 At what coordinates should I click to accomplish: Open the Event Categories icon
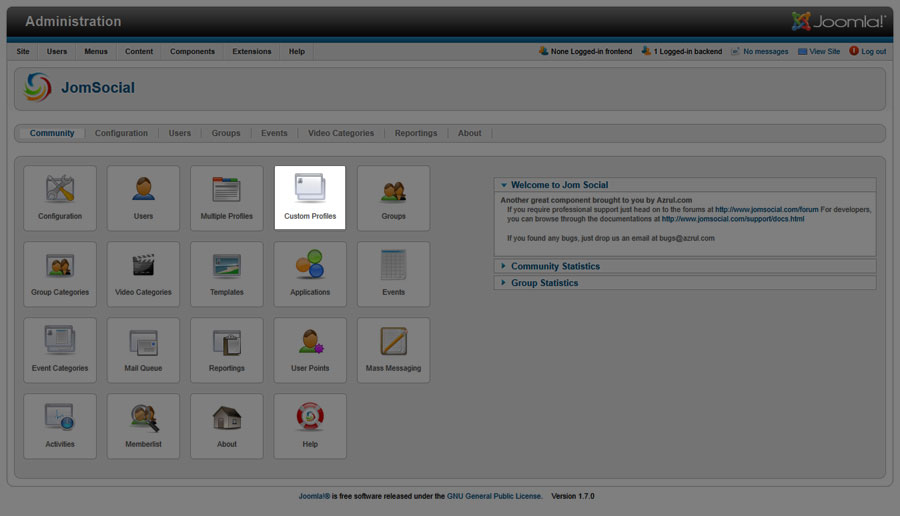click(60, 350)
